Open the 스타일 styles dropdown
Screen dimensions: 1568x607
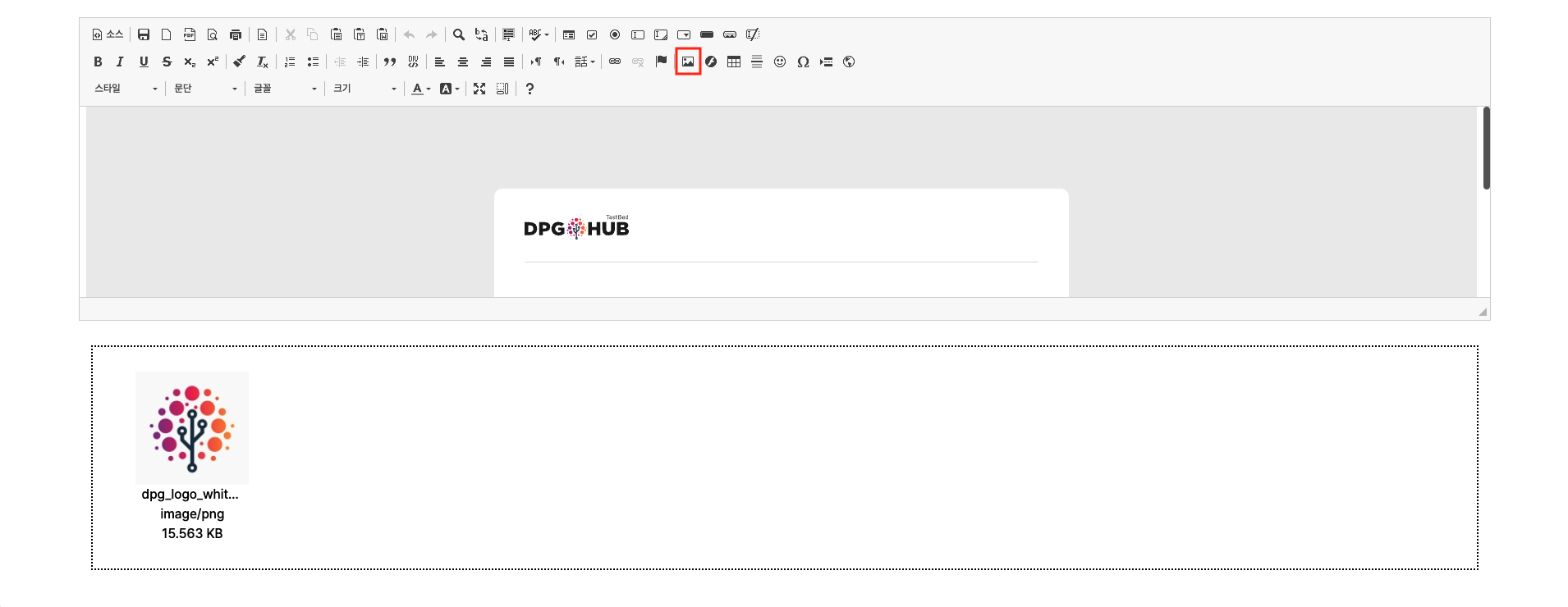126,89
